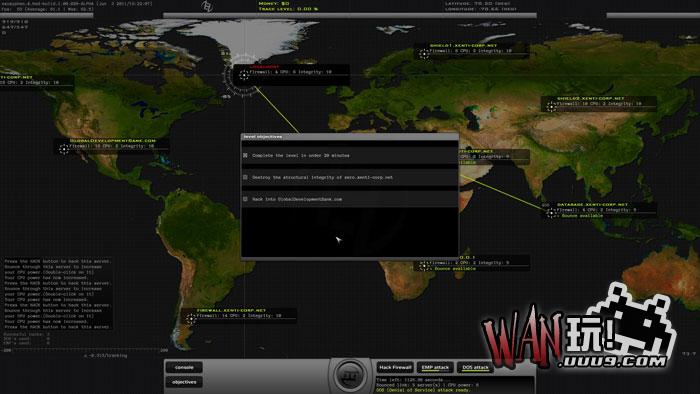Open the console panel

click(x=184, y=367)
